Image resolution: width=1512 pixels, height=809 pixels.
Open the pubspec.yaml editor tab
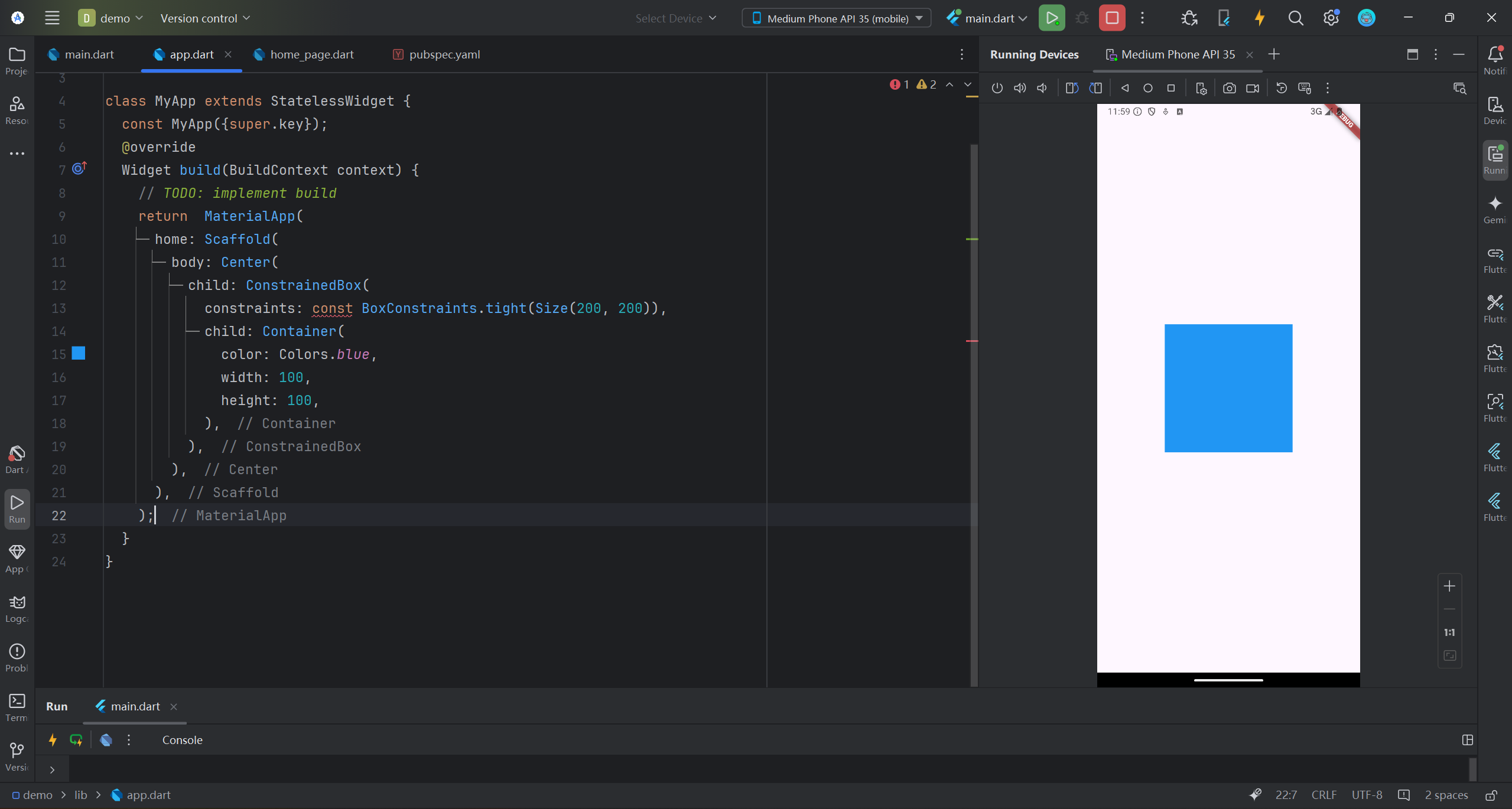tap(444, 54)
